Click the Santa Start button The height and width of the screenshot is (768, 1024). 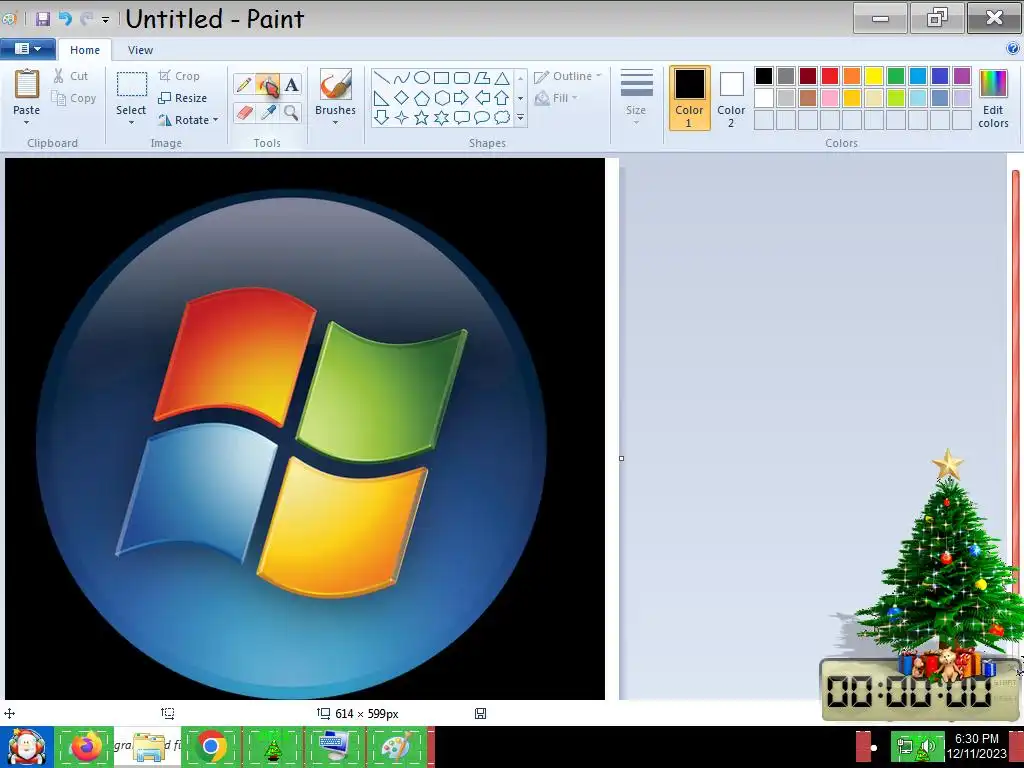point(26,746)
